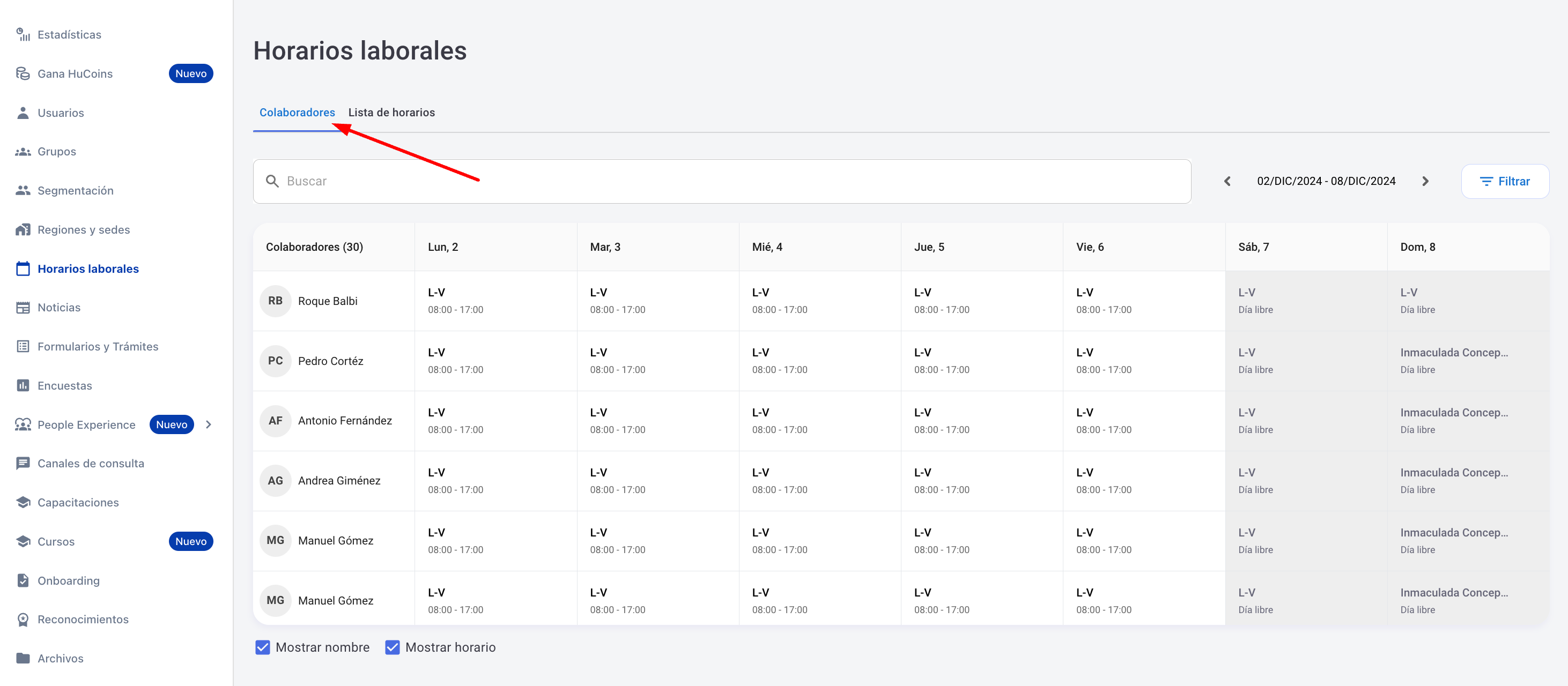Image resolution: width=1568 pixels, height=686 pixels.
Task: Click the Nuevo badge next to Cursos
Action: point(190,541)
